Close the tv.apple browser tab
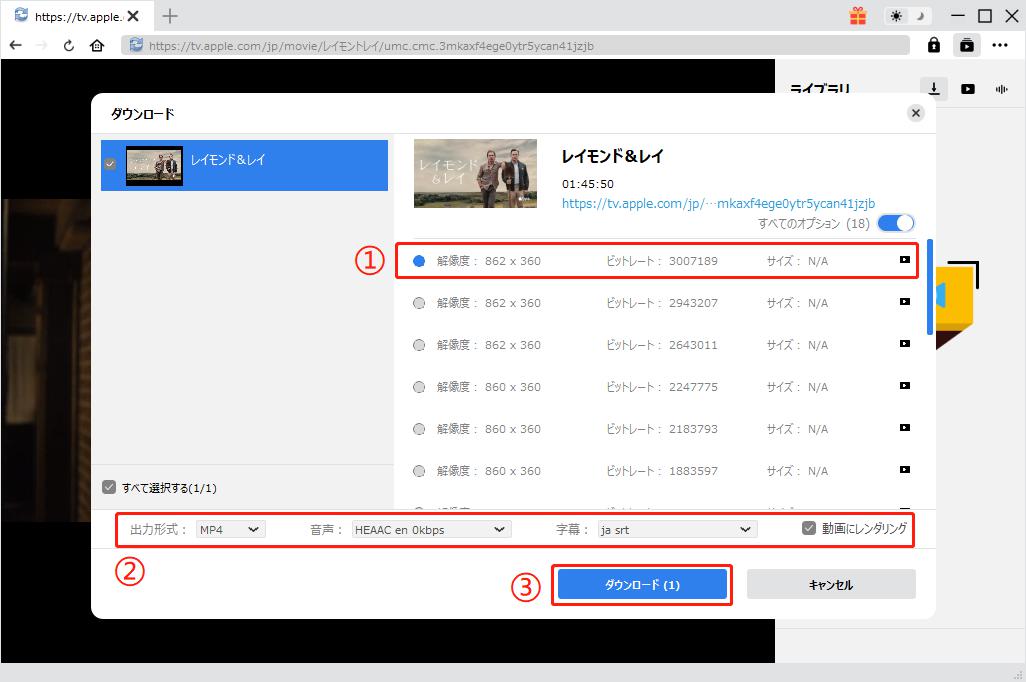Screen dimensions: 1026x682 pyautogui.click(x=133, y=16)
